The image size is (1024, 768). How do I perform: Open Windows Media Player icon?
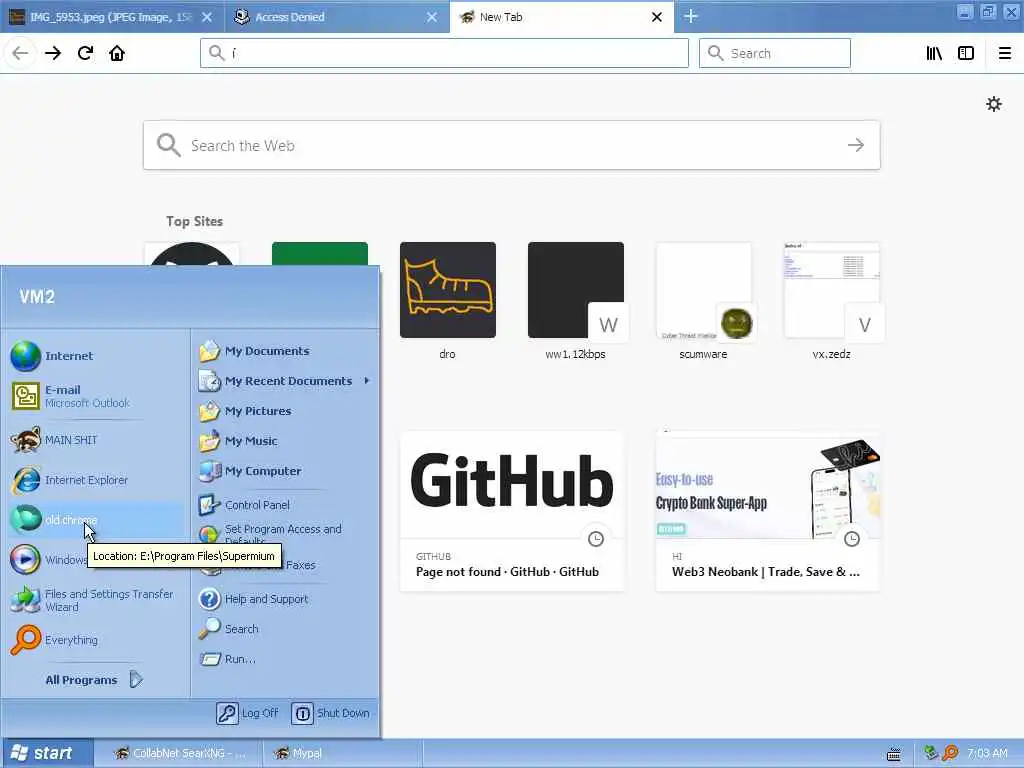25,560
